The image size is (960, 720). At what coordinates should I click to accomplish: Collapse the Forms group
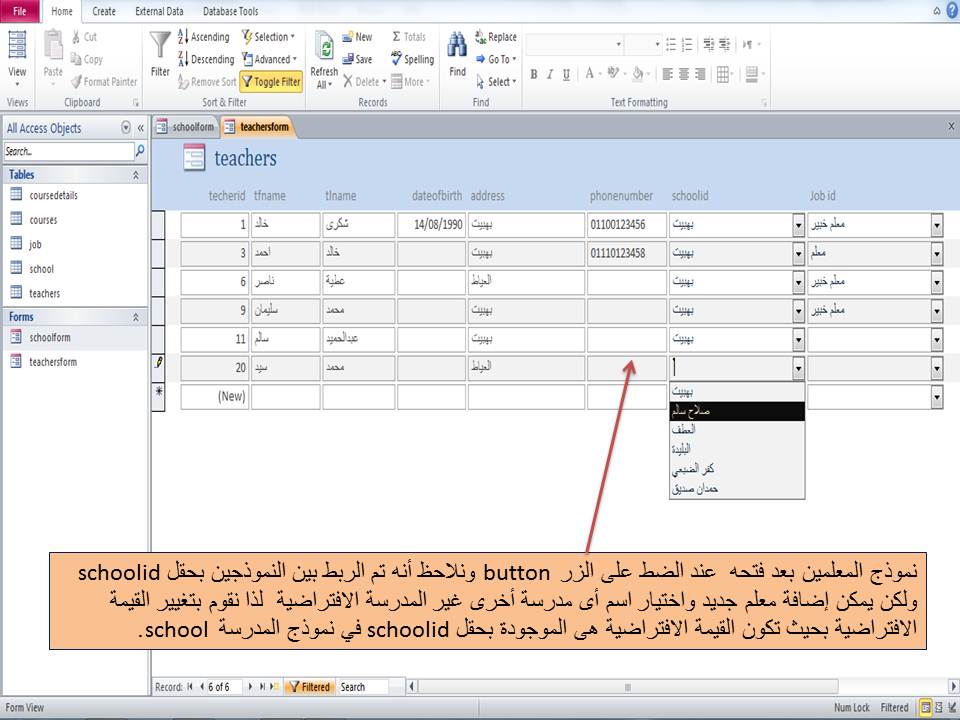click(135, 317)
